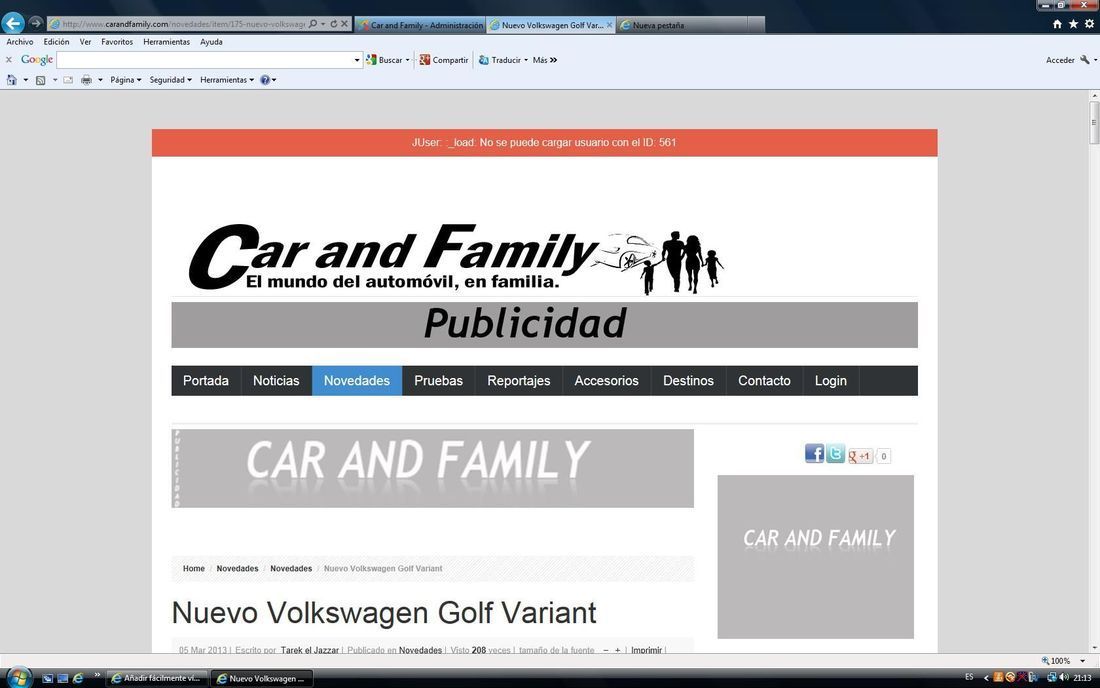The height and width of the screenshot is (688, 1100).
Task: Open the Accesorios site section
Action: pos(607,381)
